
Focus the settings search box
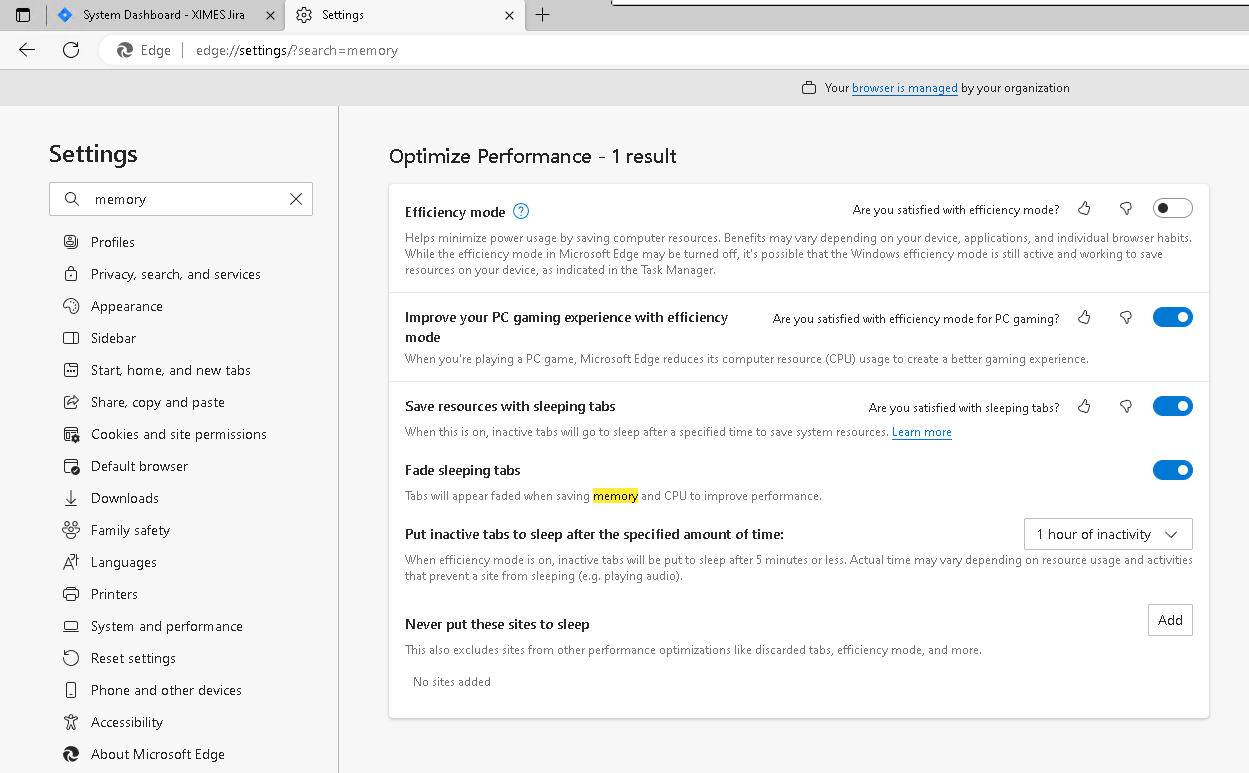click(x=181, y=199)
